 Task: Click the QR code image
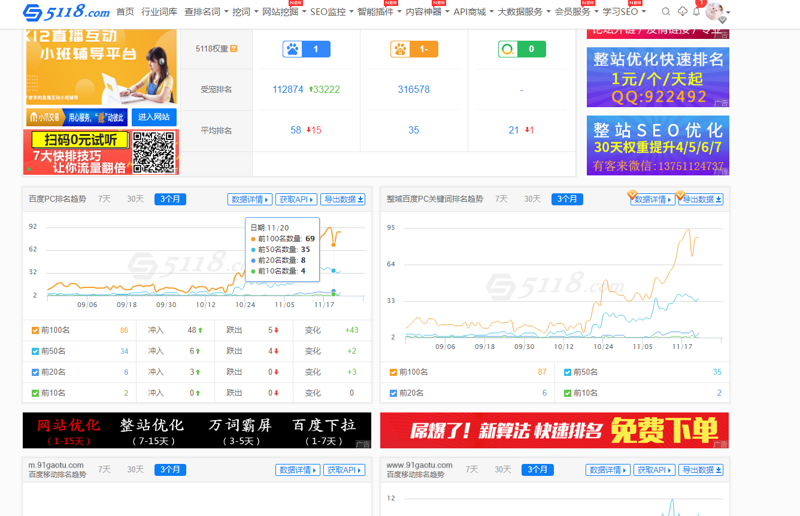(x=154, y=152)
